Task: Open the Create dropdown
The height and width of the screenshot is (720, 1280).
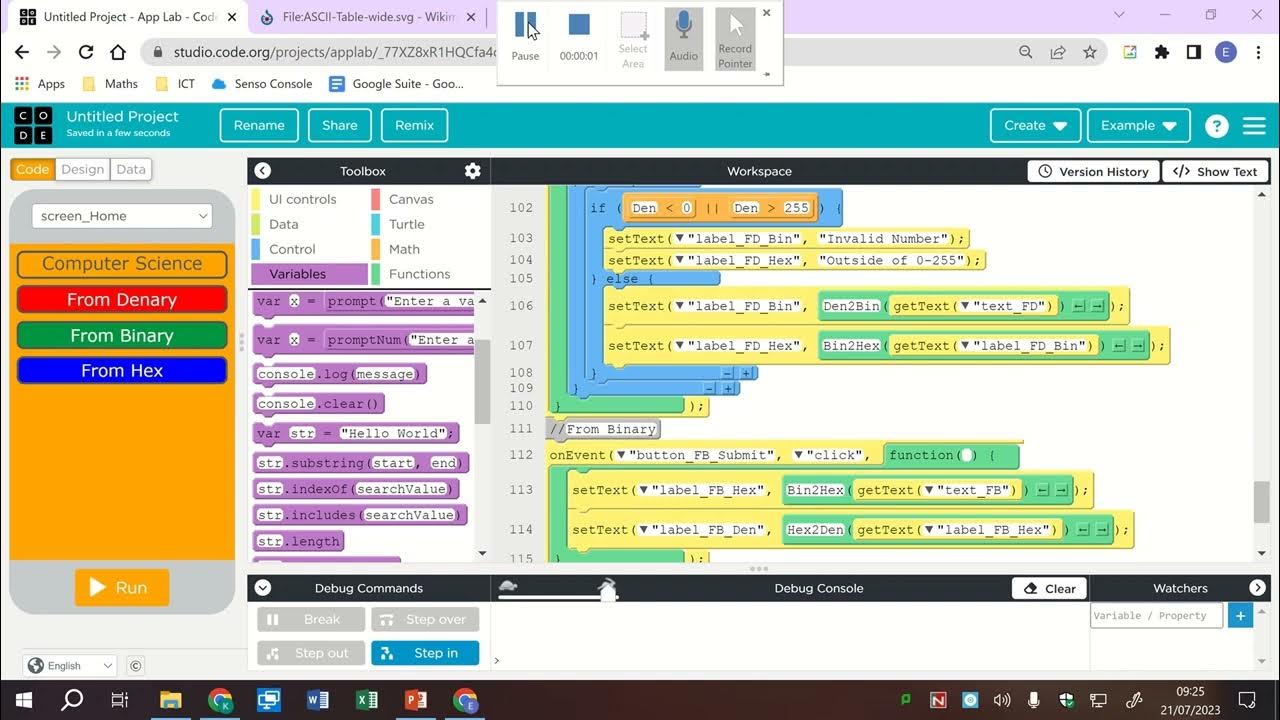Action: (1035, 126)
